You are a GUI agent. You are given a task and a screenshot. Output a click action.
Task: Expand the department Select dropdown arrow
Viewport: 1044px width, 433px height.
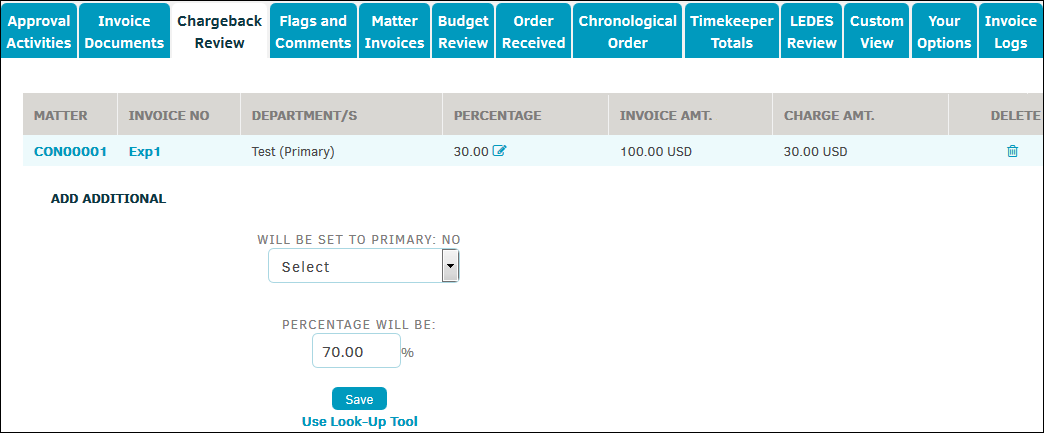[450, 266]
